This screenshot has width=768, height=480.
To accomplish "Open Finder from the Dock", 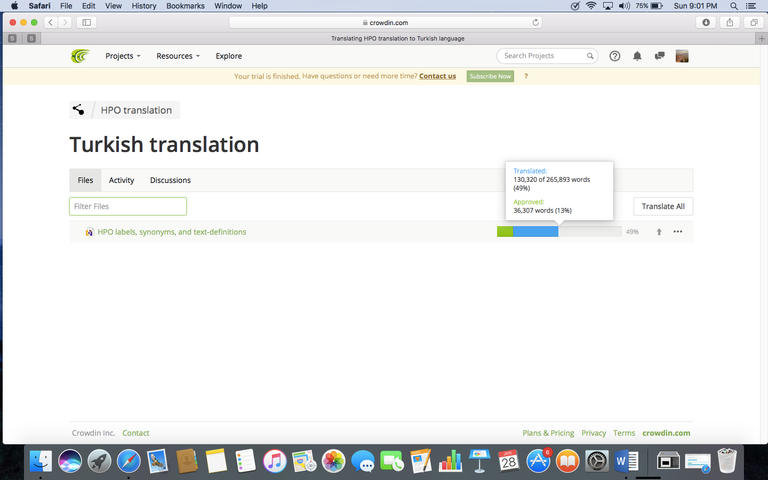I will (41, 461).
